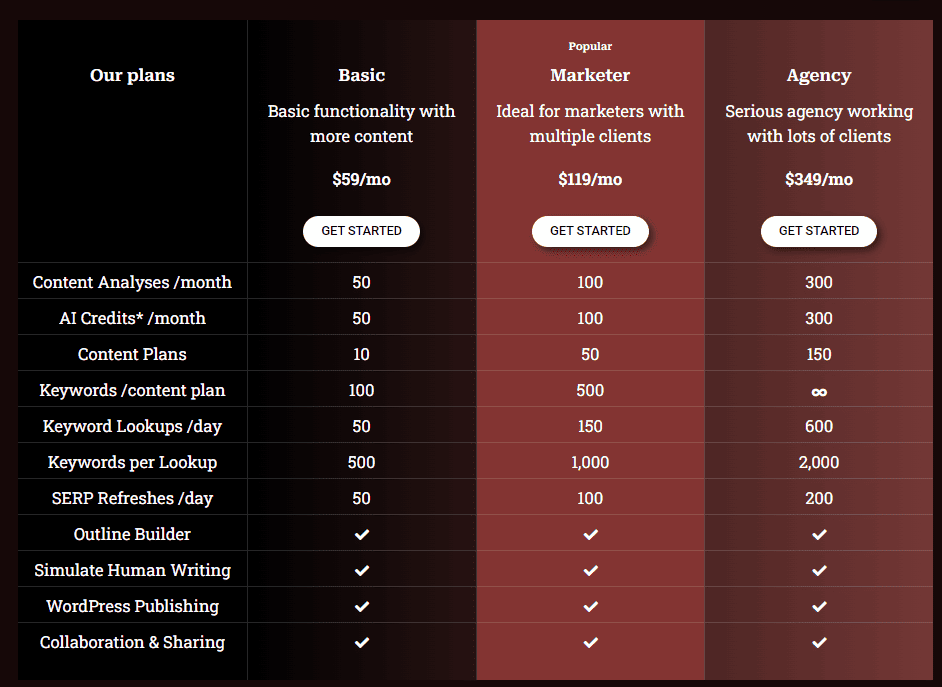The image size is (942, 687).
Task: Click the Marketer column header
Action: coord(590,75)
